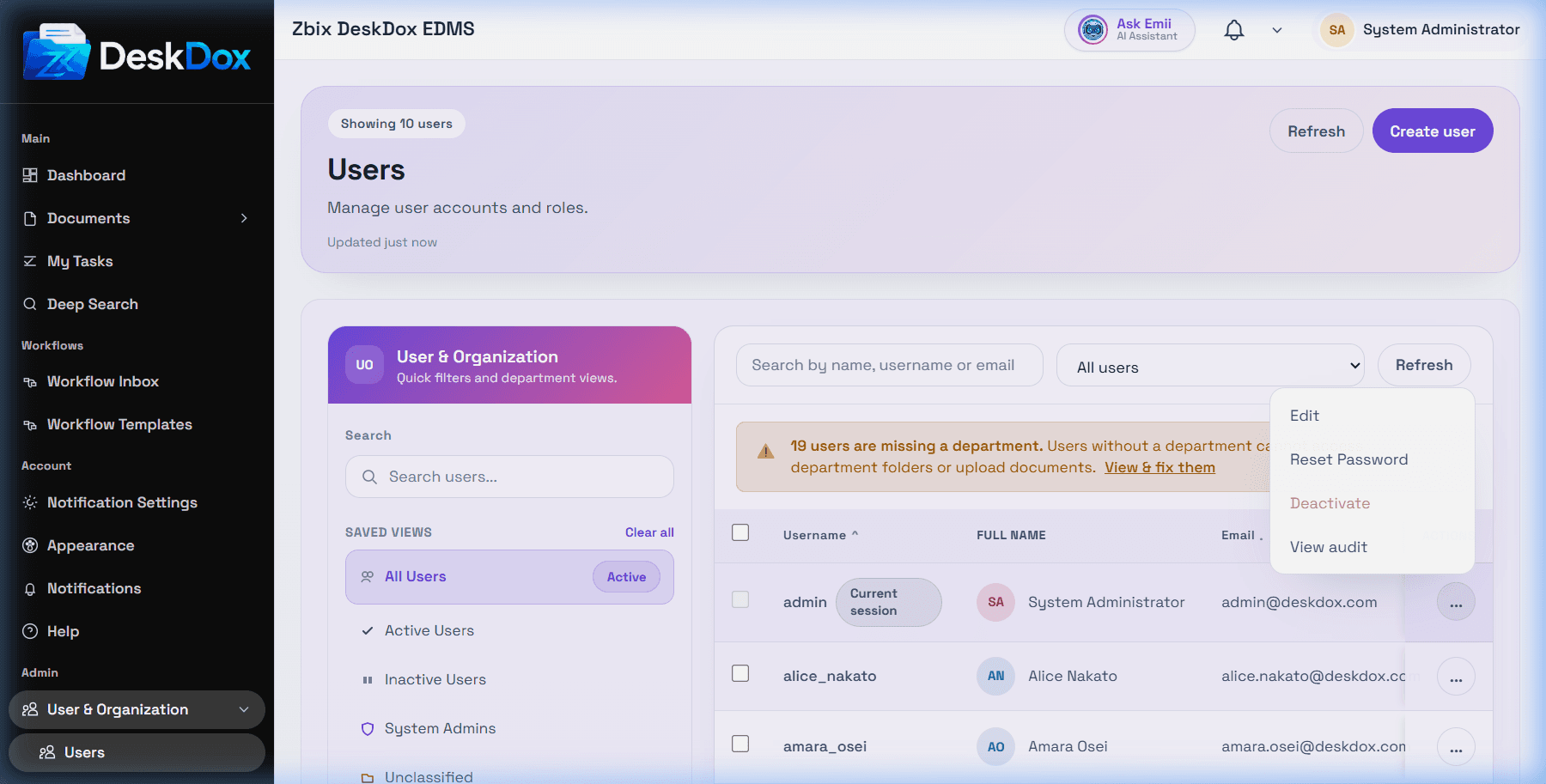Image resolution: width=1546 pixels, height=784 pixels.
Task: Click Refresh in the table toolbar
Action: coord(1424,365)
